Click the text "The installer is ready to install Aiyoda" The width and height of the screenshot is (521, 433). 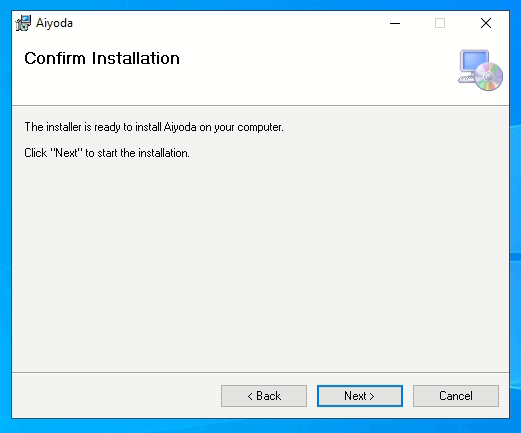pos(110,127)
